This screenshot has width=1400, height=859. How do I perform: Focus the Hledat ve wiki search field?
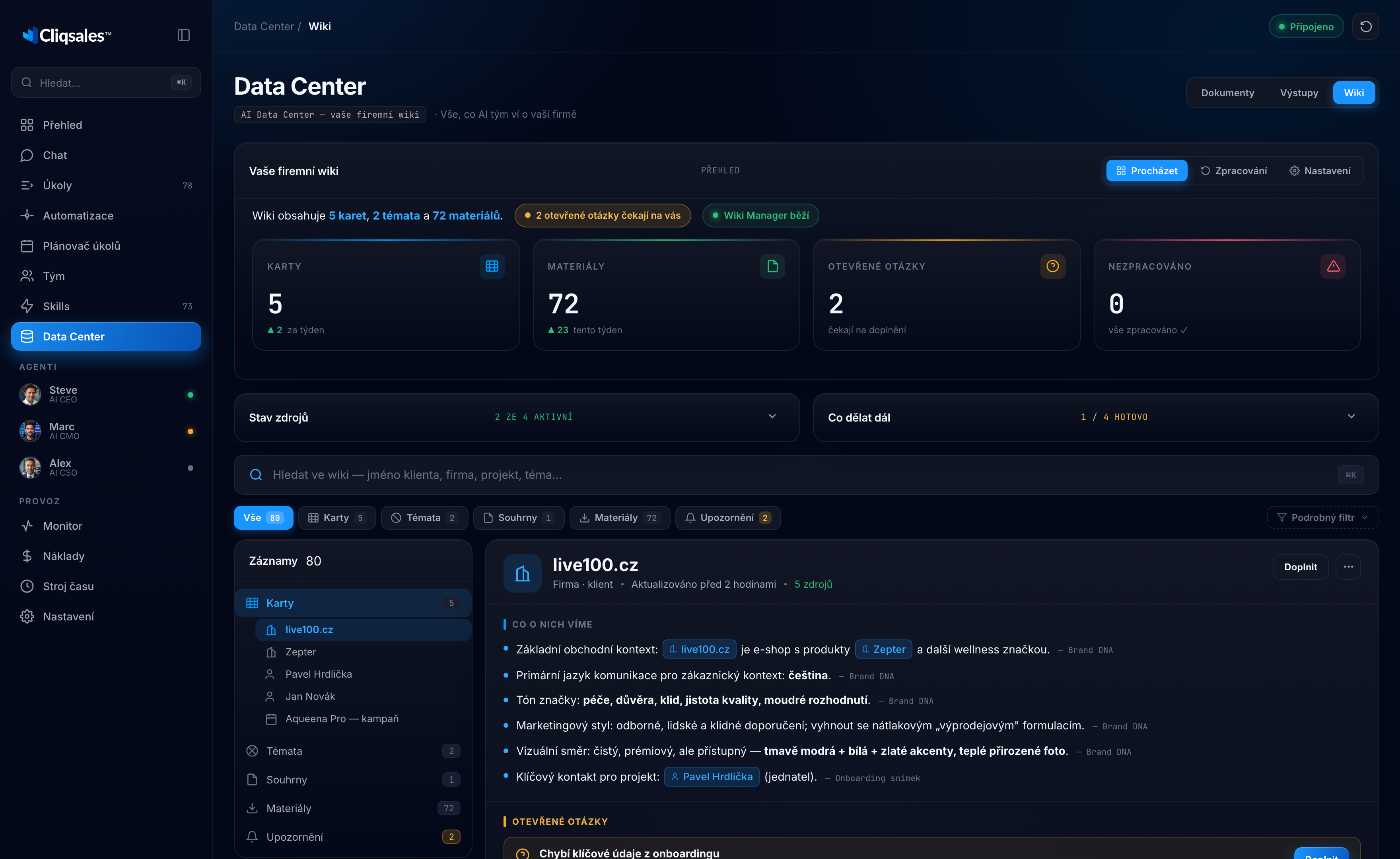pos(806,475)
